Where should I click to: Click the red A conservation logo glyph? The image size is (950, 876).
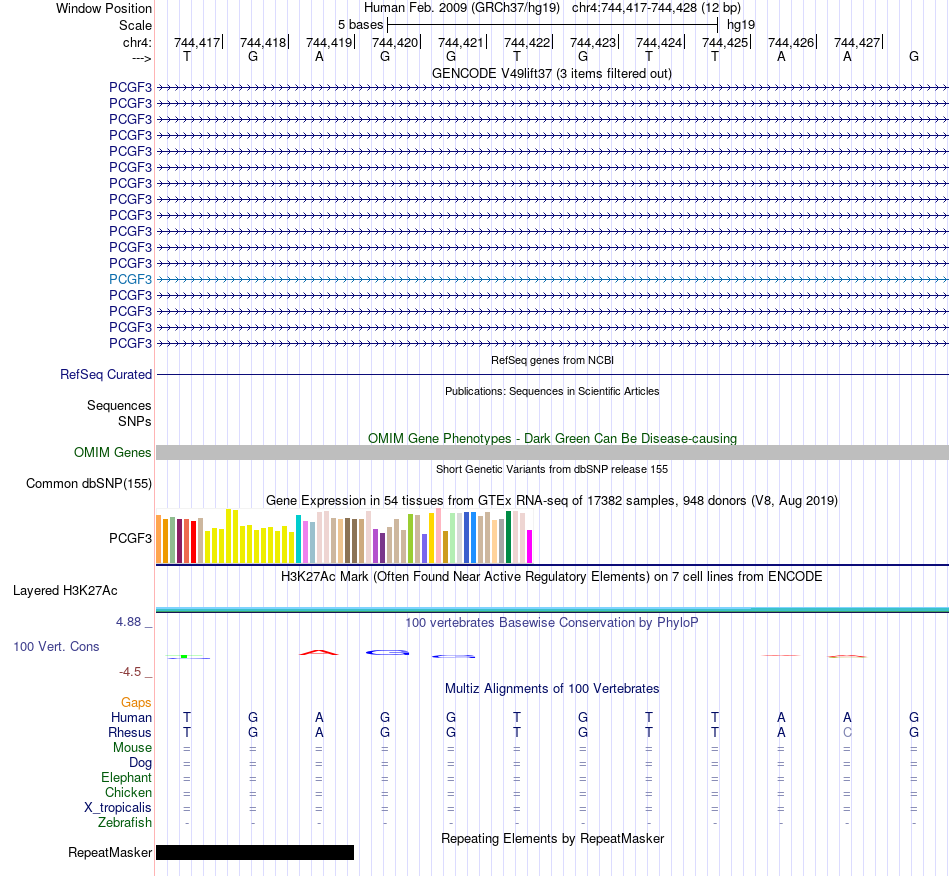[319, 652]
